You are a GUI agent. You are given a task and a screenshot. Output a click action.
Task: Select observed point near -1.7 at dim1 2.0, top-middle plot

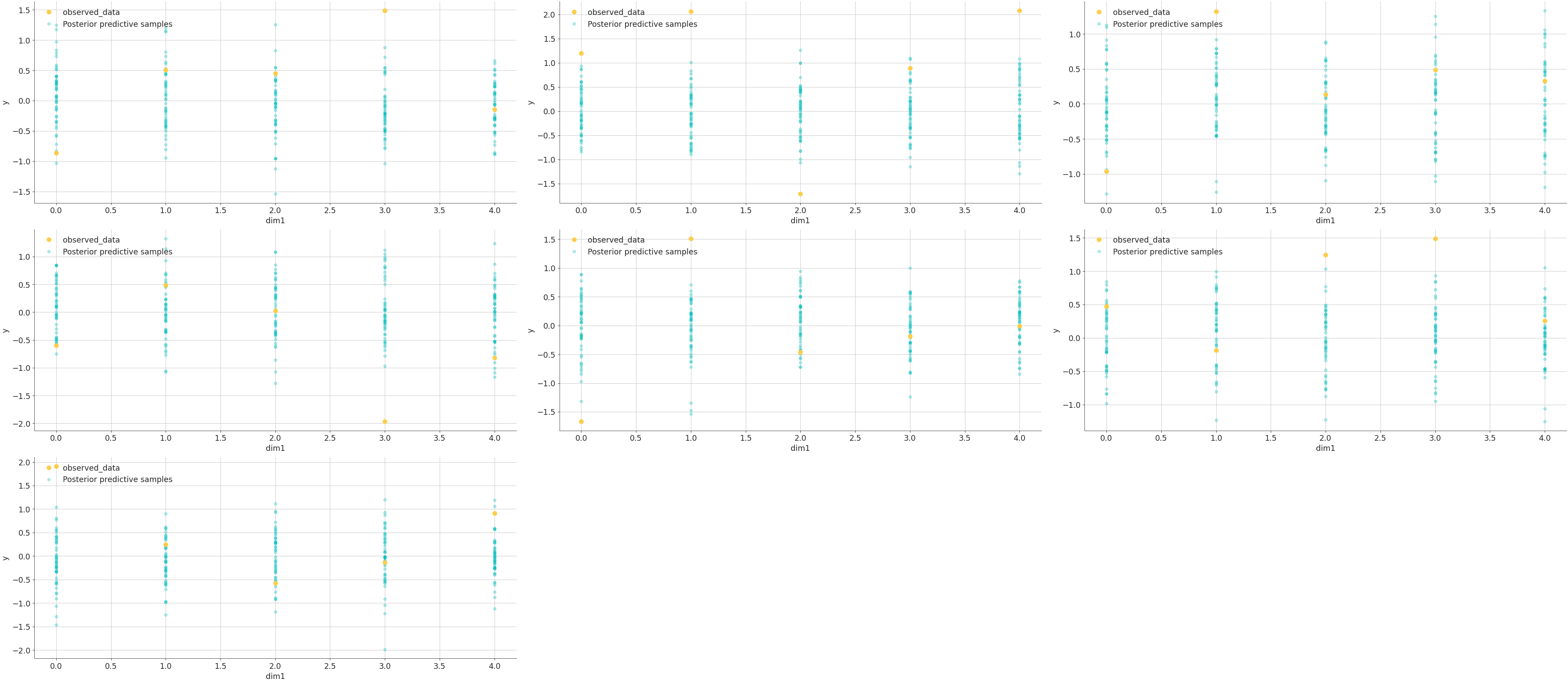click(x=800, y=194)
